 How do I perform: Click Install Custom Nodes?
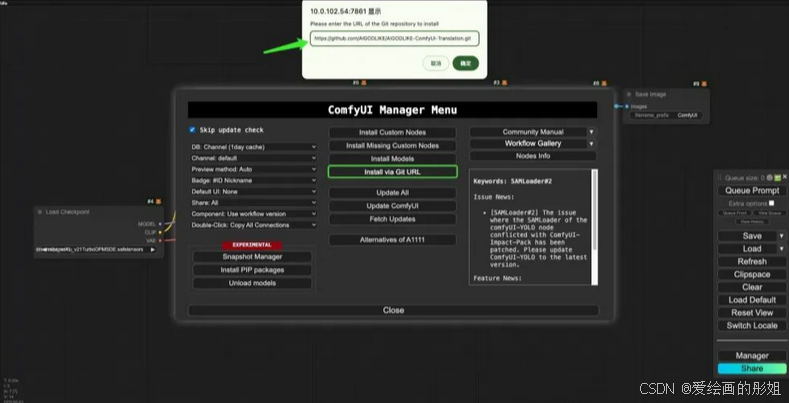pyautogui.click(x=392, y=132)
